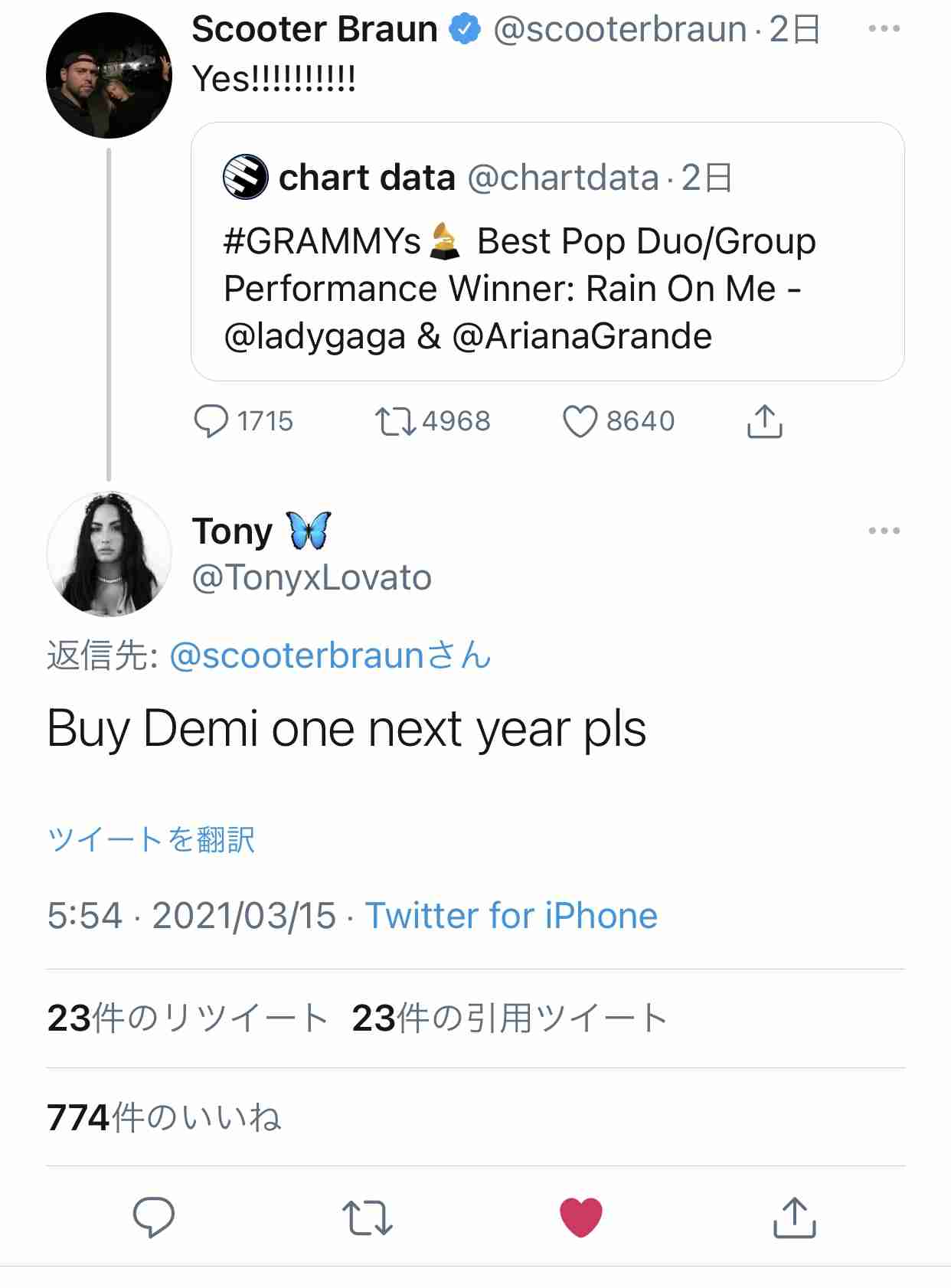Viewport: 951px width, 1288px height.
Task: Open the quoted chart data tweet
Action: [x=547, y=251]
